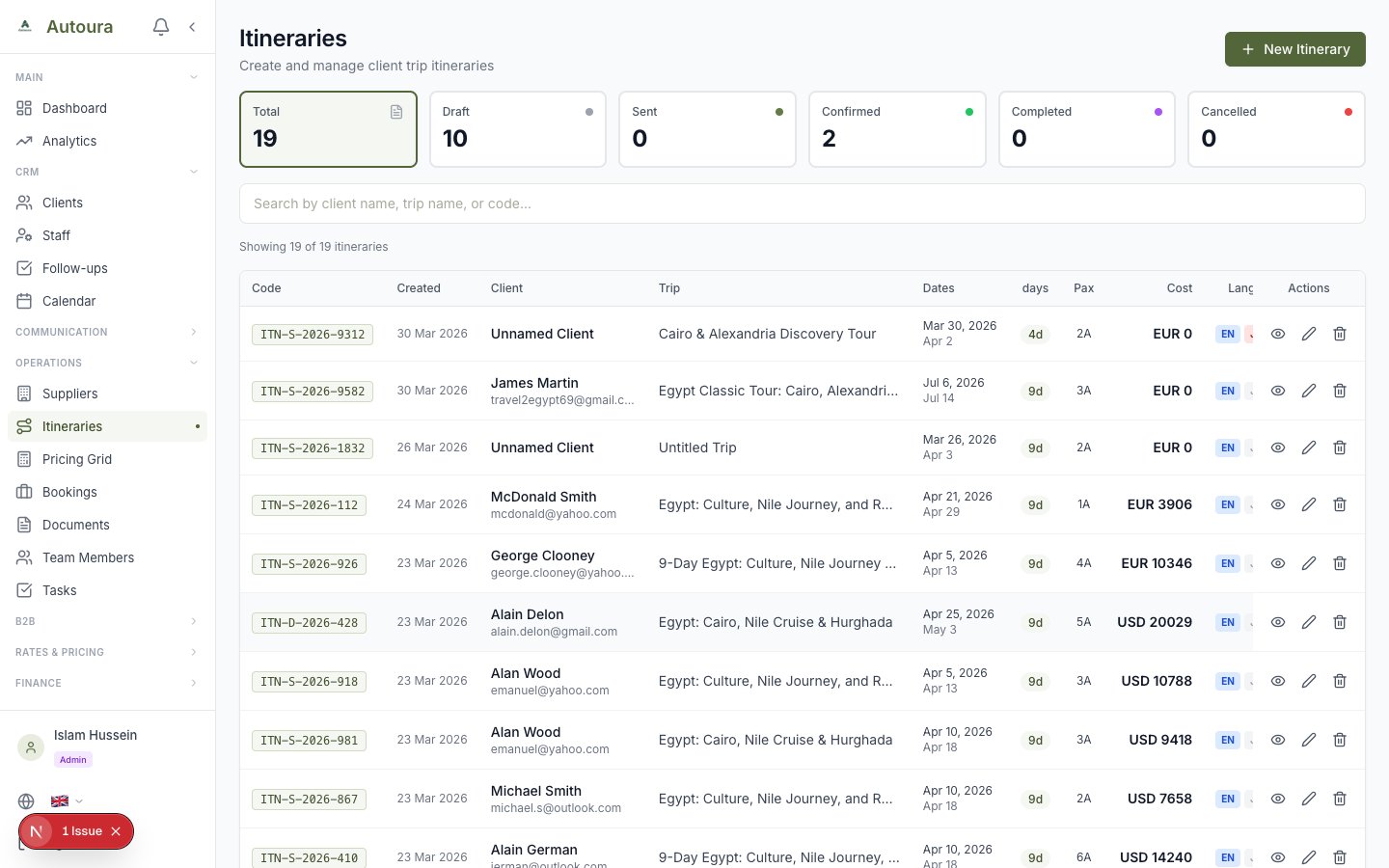View the ITN-S-2026-918 itinerary (eye icon)
Image resolution: width=1389 pixels, height=868 pixels.
(x=1278, y=681)
